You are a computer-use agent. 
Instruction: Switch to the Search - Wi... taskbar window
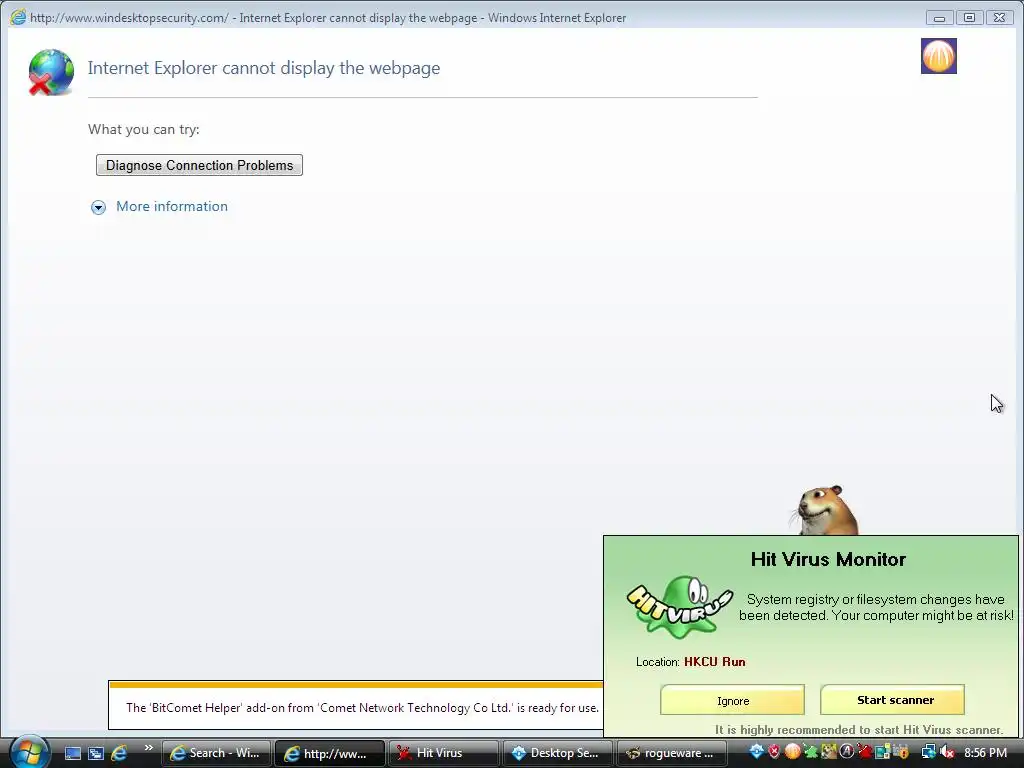point(216,753)
